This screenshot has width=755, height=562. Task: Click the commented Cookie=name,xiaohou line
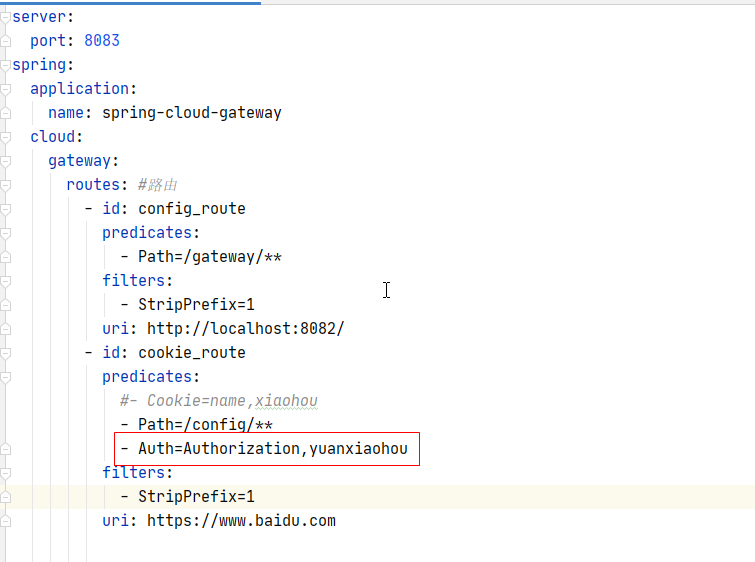point(219,401)
